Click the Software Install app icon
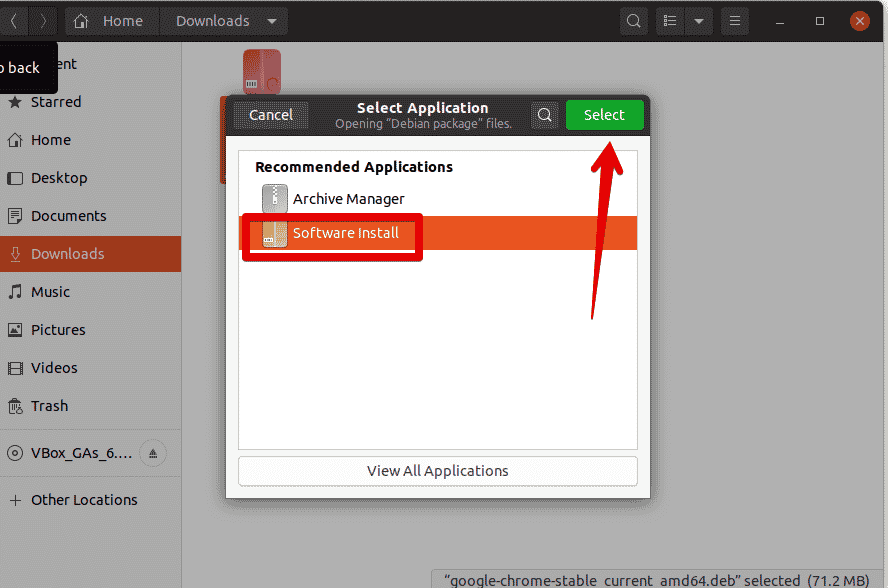 click(274, 234)
